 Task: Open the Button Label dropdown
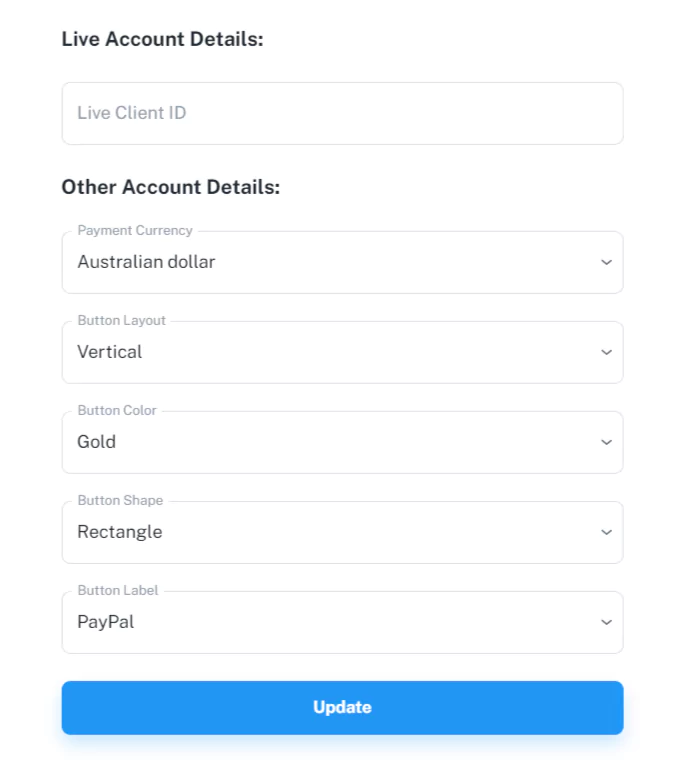342,623
